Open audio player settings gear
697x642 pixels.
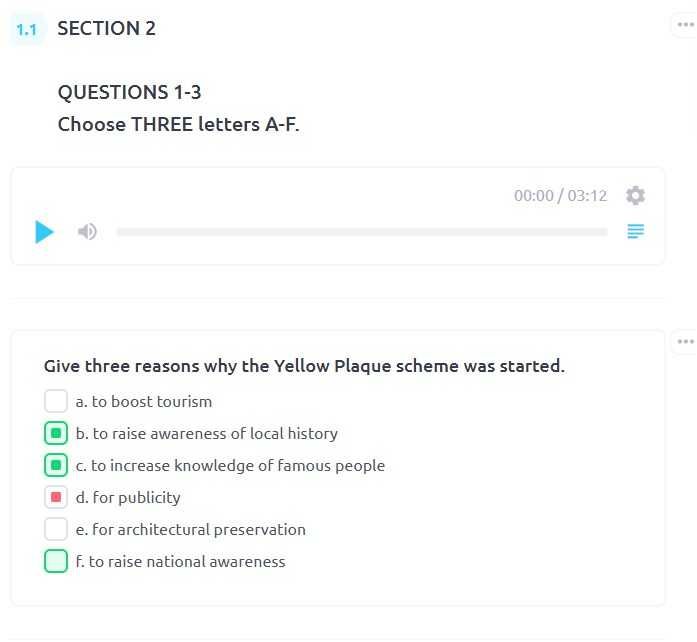(x=635, y=196)
